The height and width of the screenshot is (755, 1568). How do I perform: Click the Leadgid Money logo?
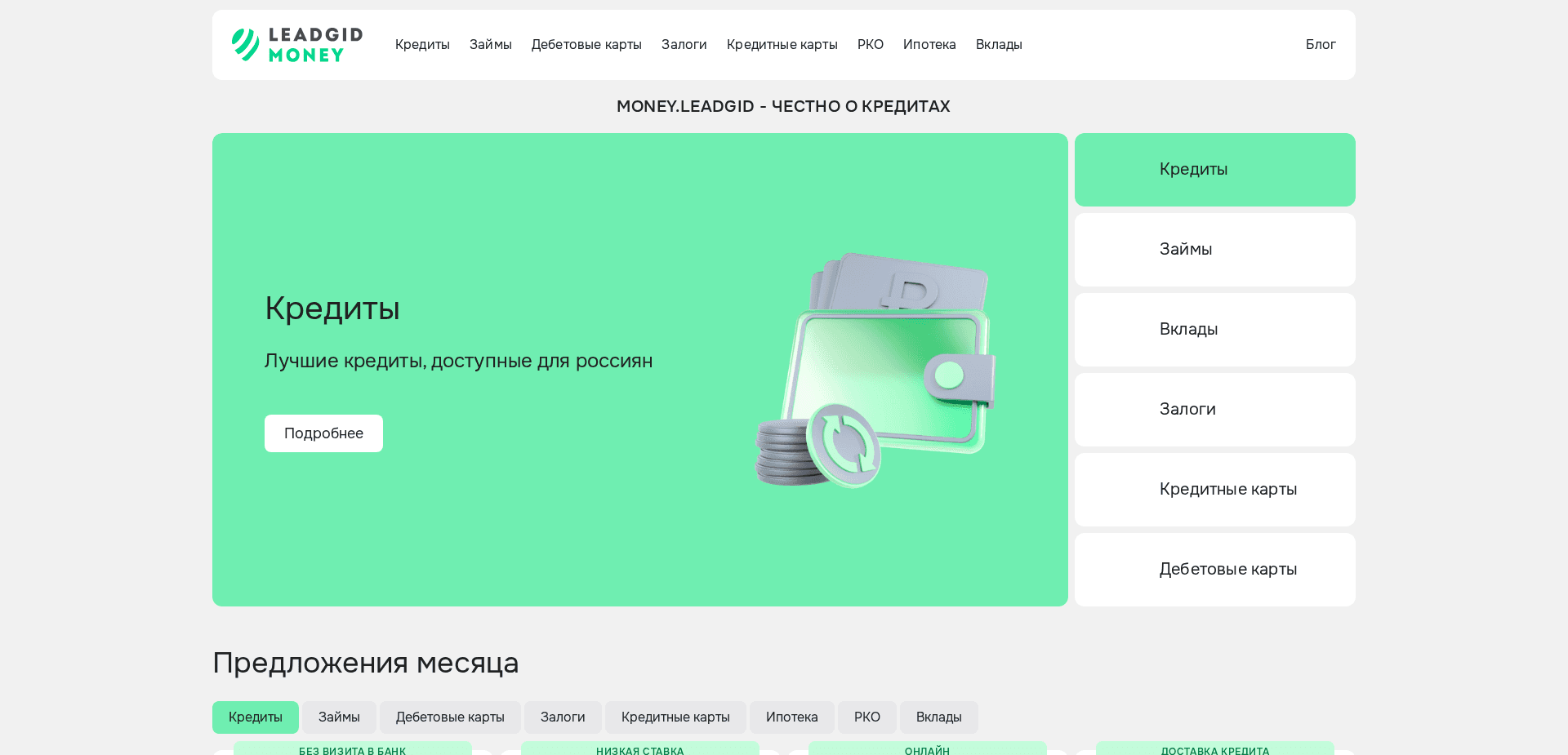297,45
